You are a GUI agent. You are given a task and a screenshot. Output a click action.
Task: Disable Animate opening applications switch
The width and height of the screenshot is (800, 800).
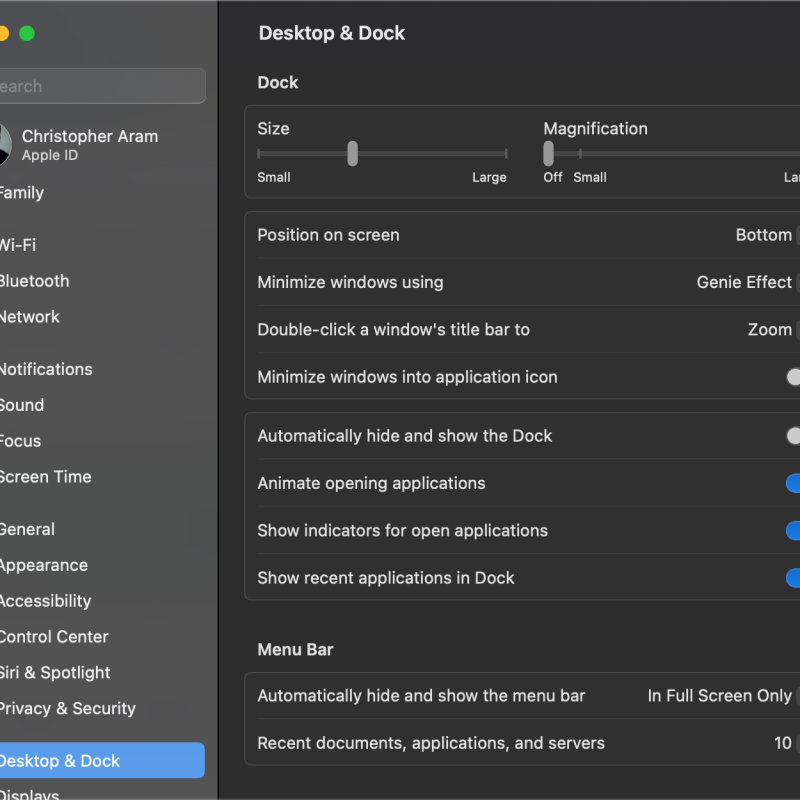pos(794,483)
